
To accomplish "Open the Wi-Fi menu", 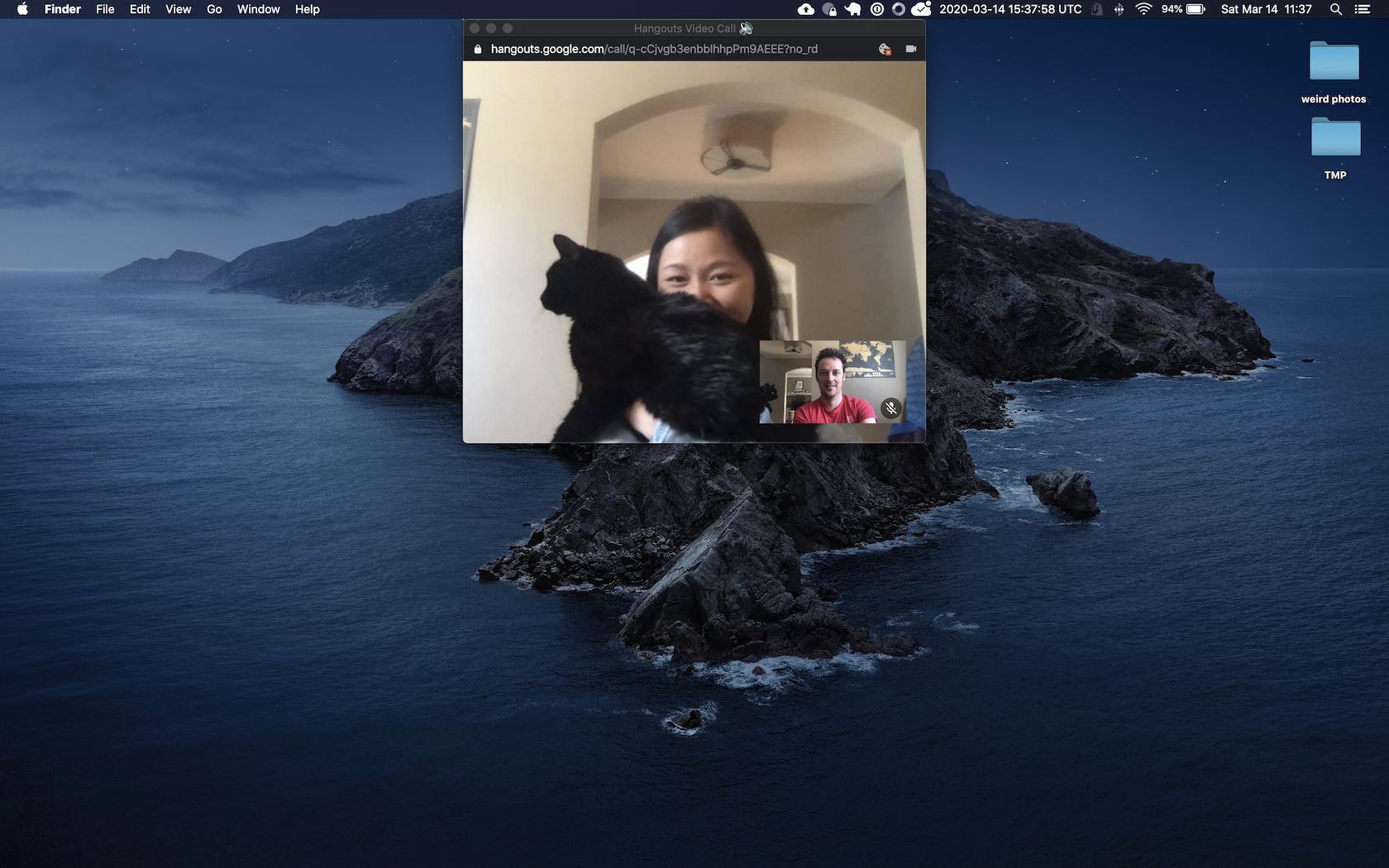I will pyautogui.click(x=1143, y=10).
